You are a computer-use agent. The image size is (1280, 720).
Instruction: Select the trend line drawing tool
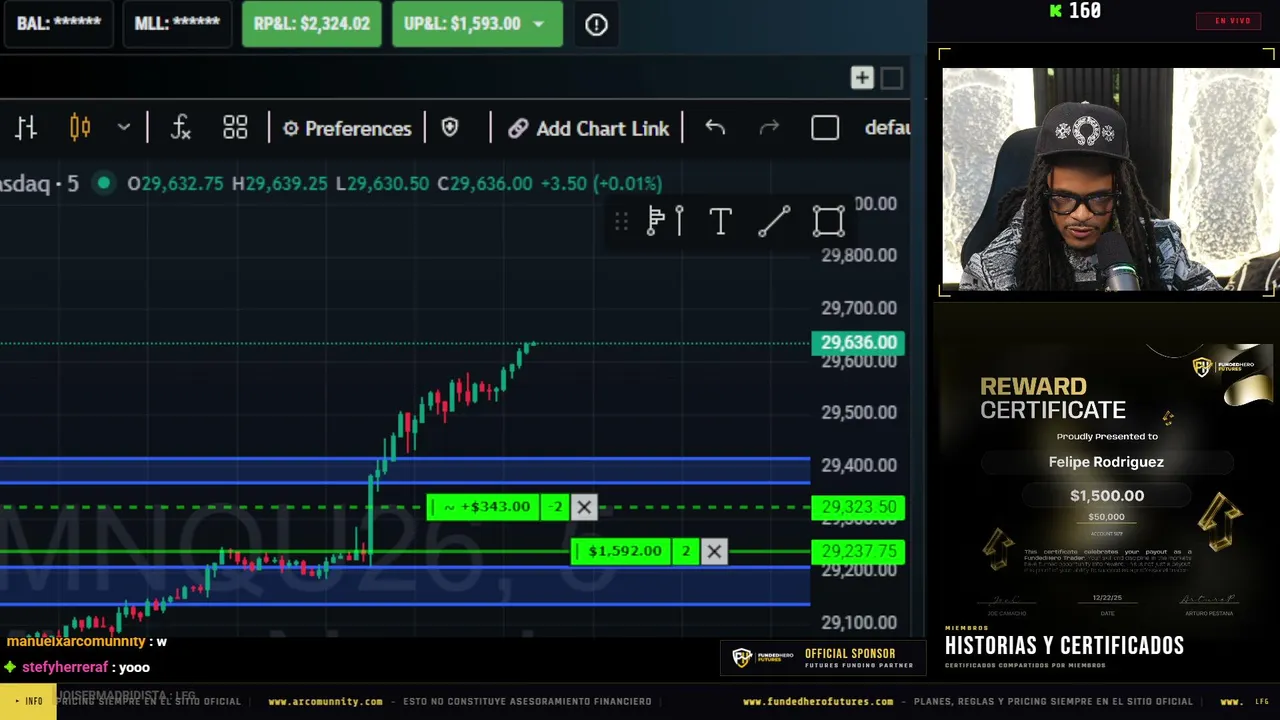pos(774,221)
